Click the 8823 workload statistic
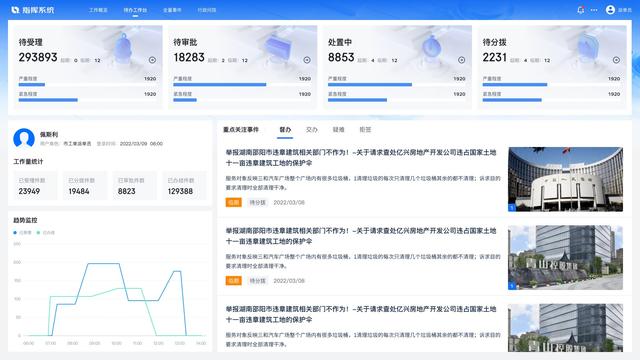Screen dimensions: 640x360 [127, 191]
